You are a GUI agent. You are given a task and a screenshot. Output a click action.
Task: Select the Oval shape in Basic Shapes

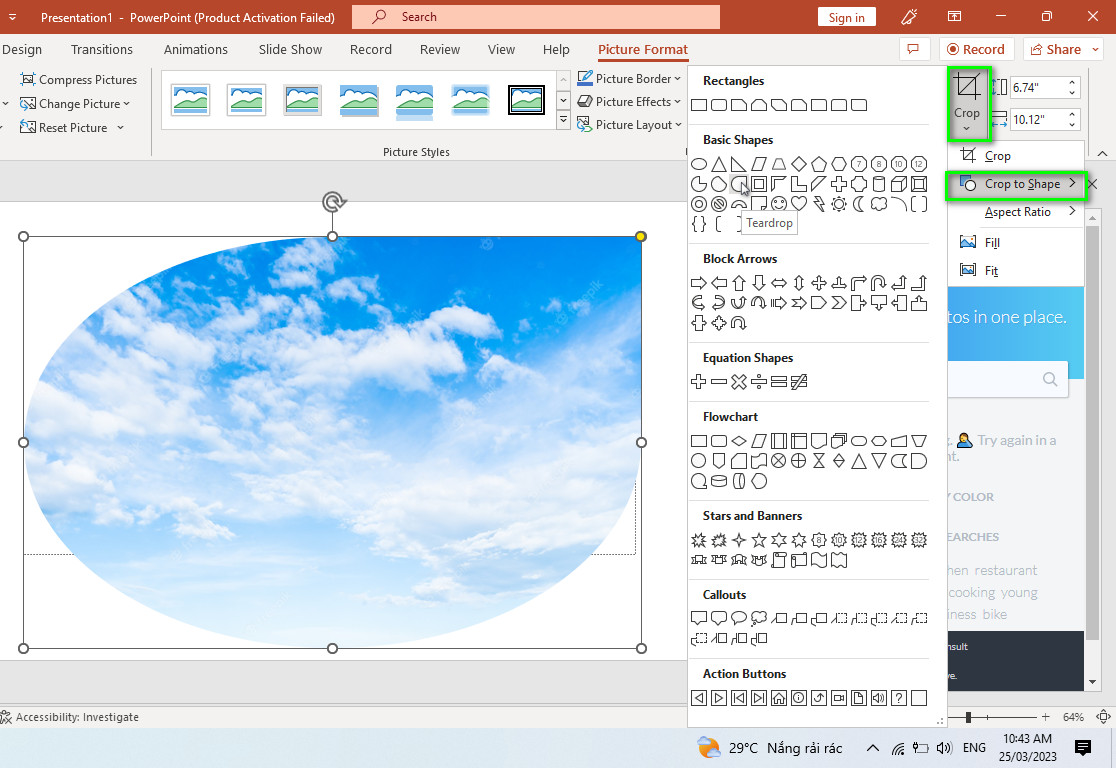tap(699, 164)
